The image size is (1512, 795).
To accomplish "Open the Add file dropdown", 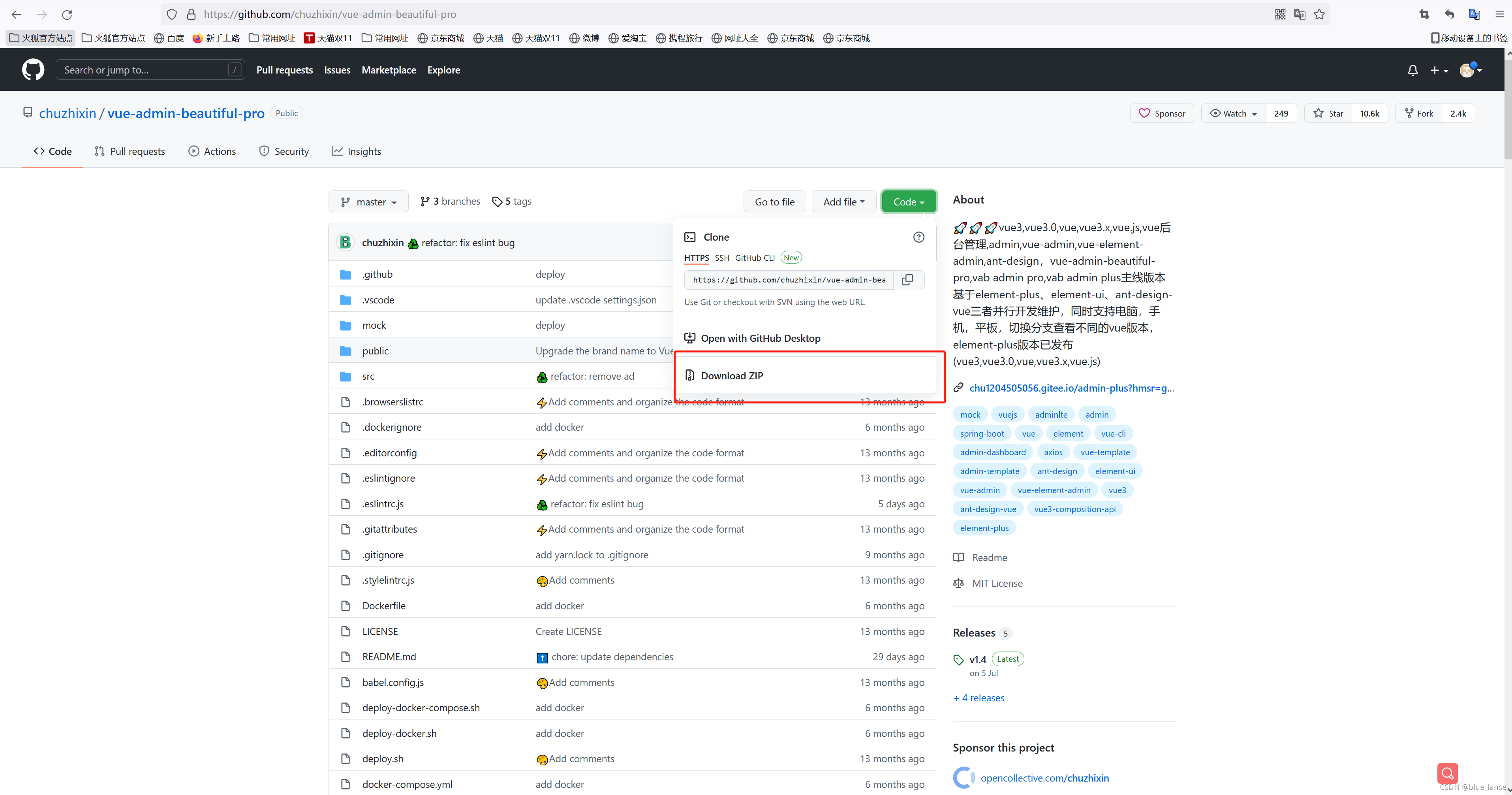I will pyautogui.click(x=843, y=202).
